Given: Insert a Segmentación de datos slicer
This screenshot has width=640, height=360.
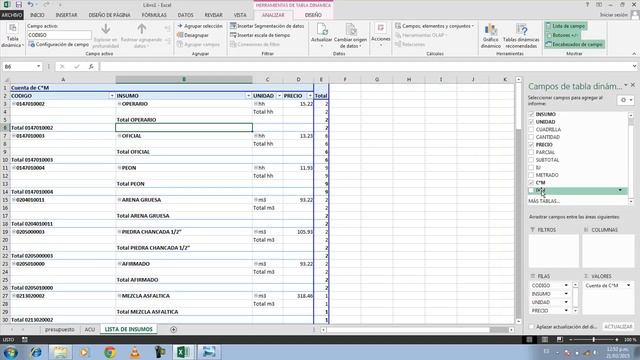Looking at the screenshot, I should (267, 26).
